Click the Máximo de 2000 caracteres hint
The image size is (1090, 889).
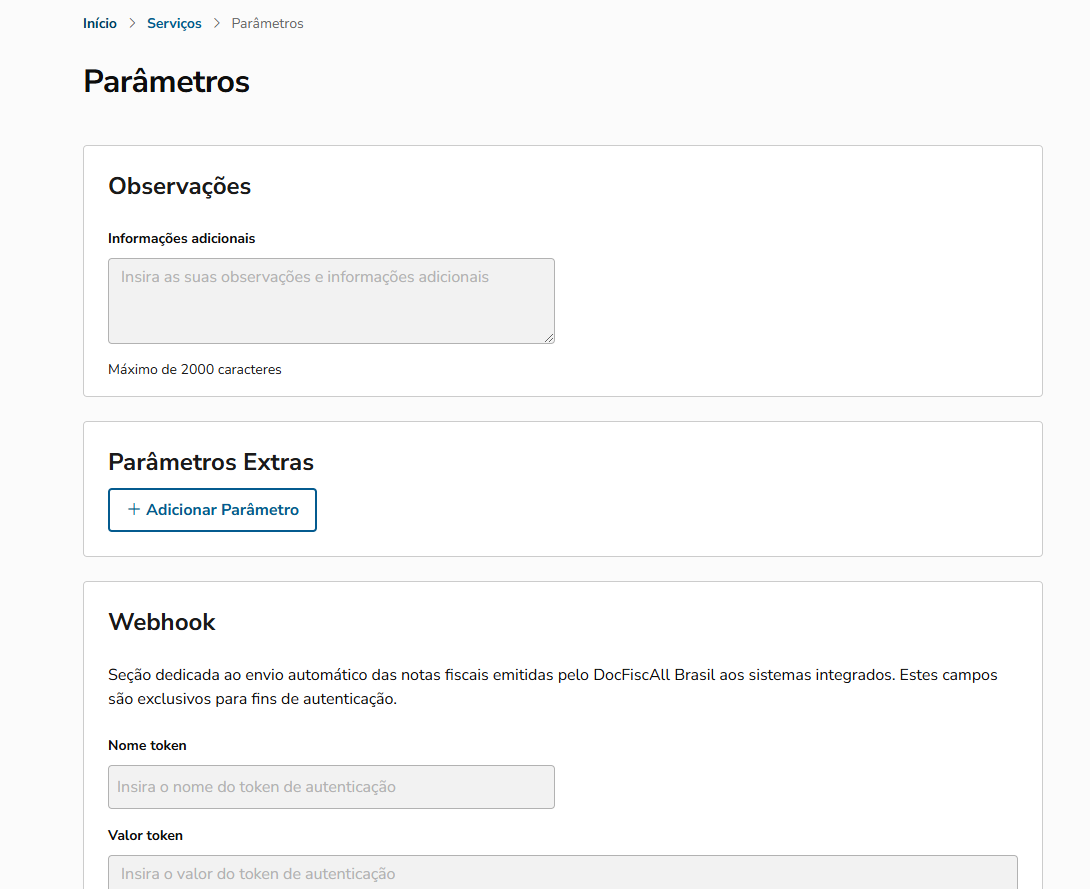(x=195, y=370)
